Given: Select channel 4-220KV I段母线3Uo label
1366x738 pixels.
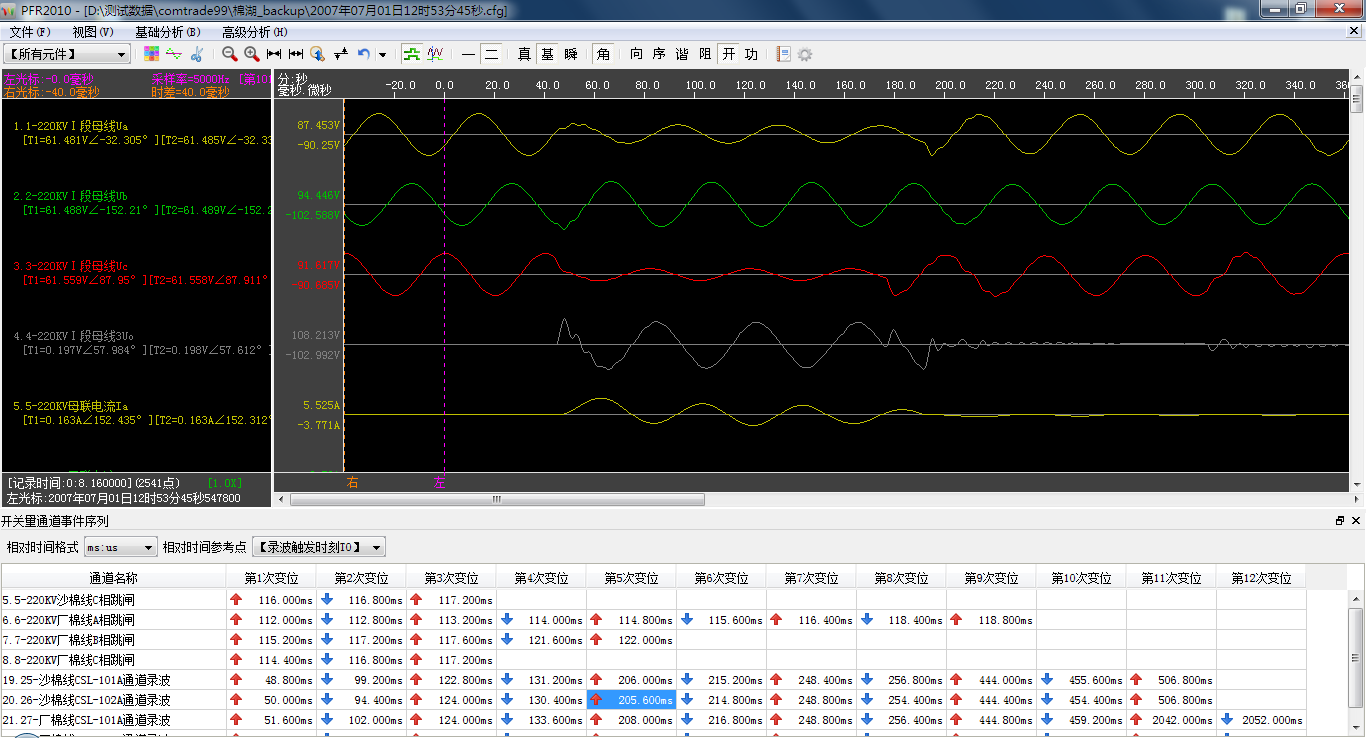Looking at the screenshot, I should pyautogui.click(x=73, y=336).
